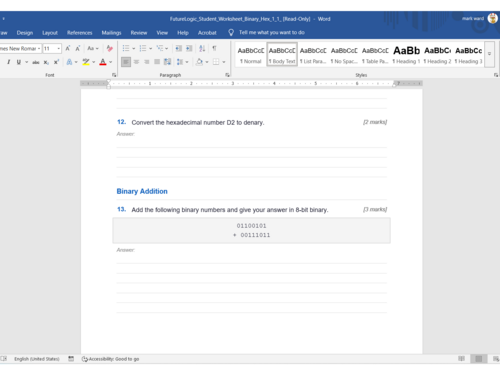This screenshot has height=375, width=500.
Task: Open the Change Case dropdown
Action: point(93,48)
